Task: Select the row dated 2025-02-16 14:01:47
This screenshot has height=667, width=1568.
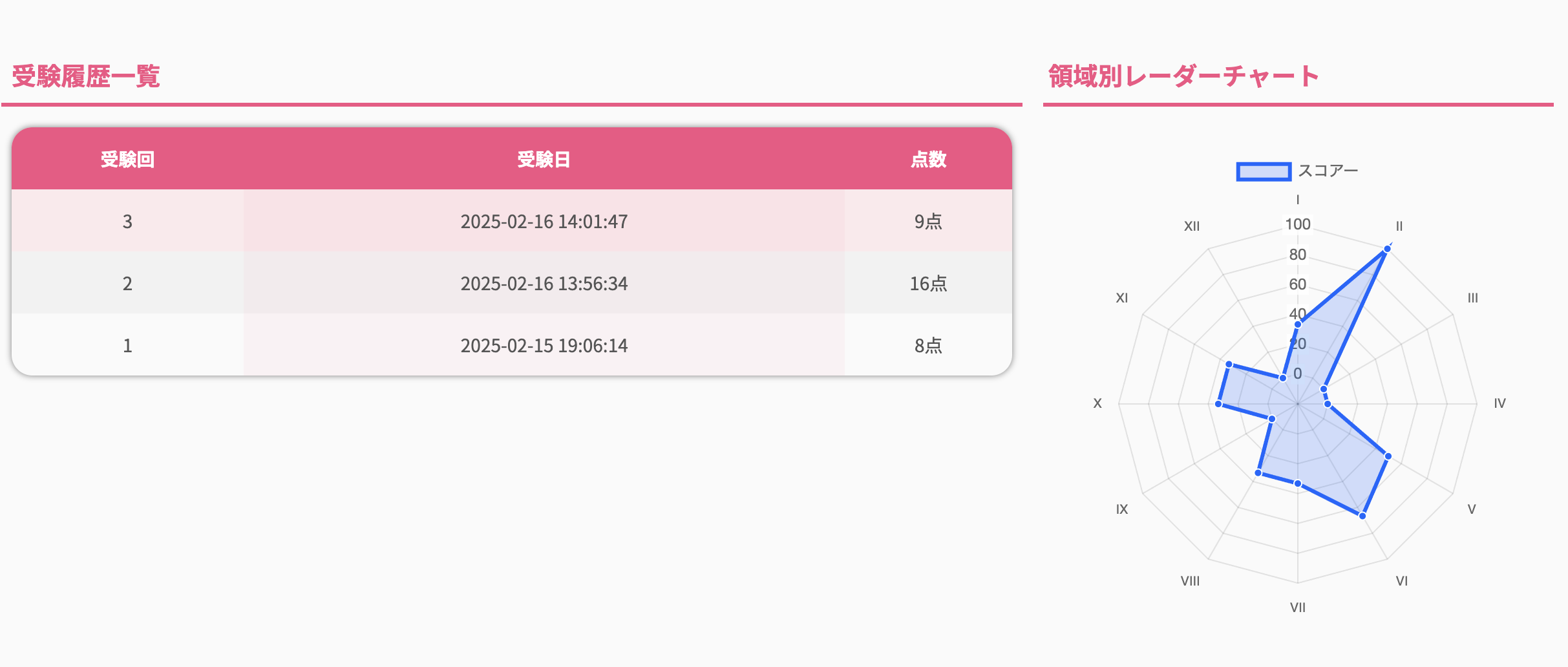Action: click(x=544, y=222)
